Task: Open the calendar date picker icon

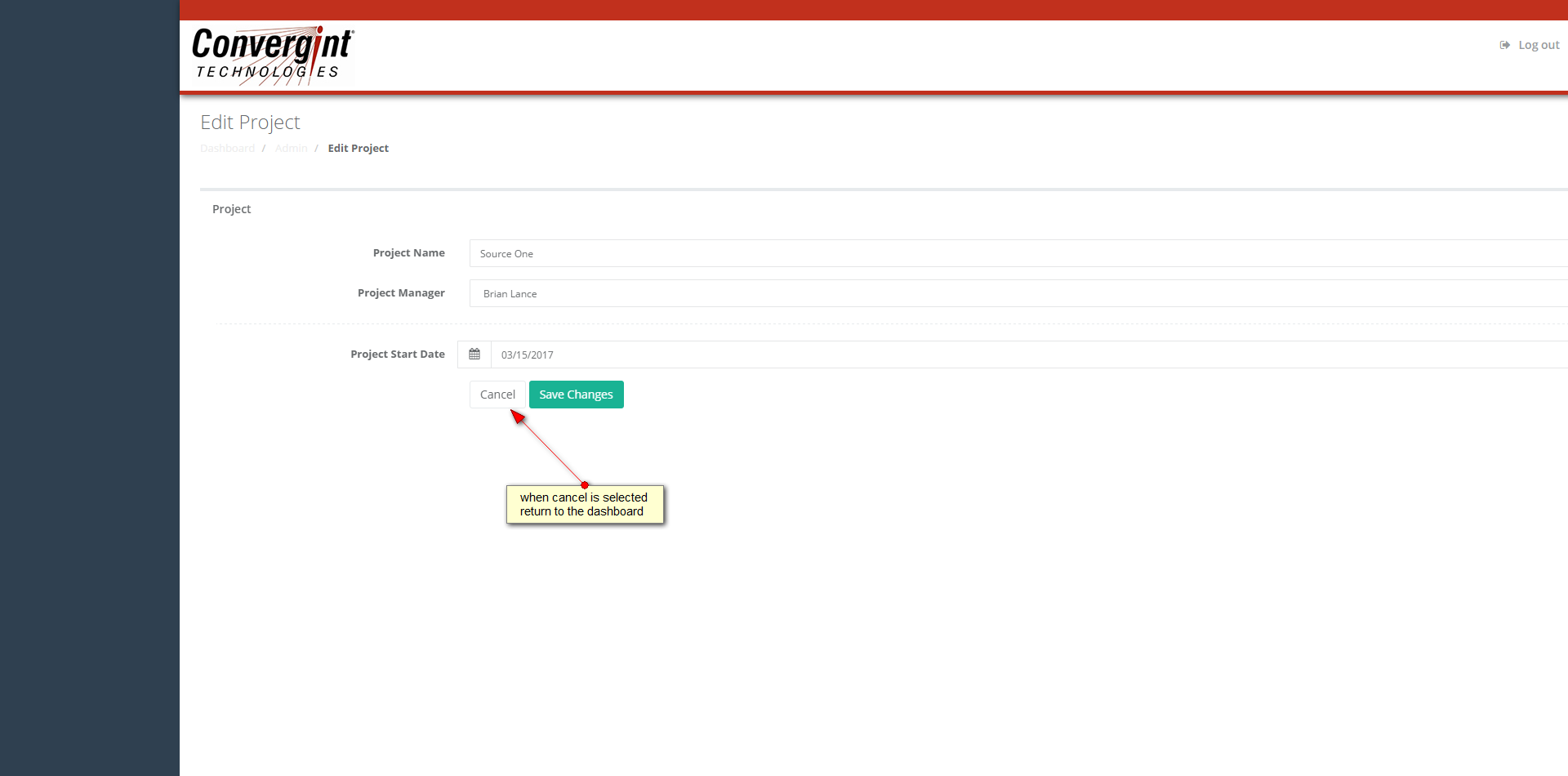Action: [x=474, y=355]
